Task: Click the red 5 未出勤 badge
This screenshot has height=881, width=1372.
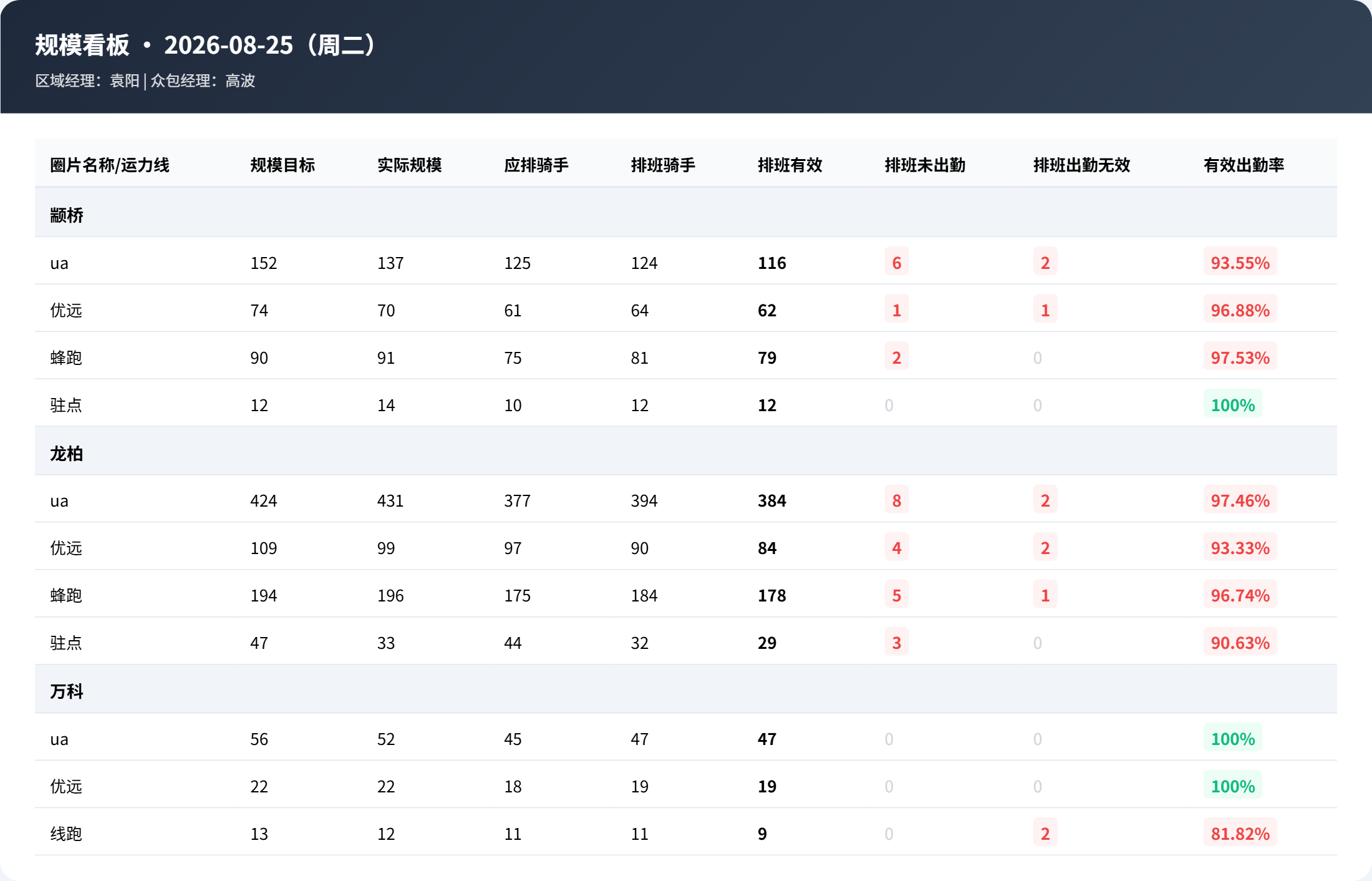Action: click(x=896, y=594)
